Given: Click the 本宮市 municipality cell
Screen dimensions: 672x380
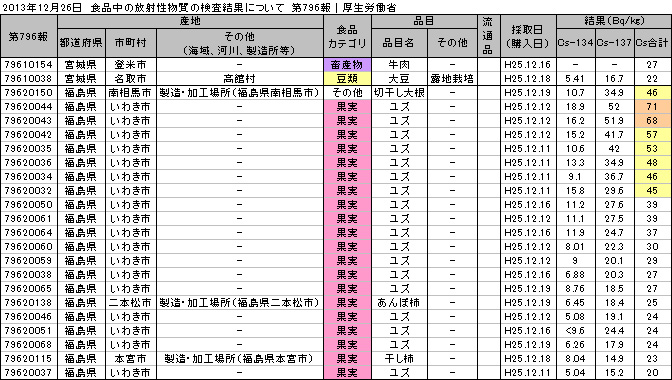Looking at the screenshot, I should pos(131,359).
